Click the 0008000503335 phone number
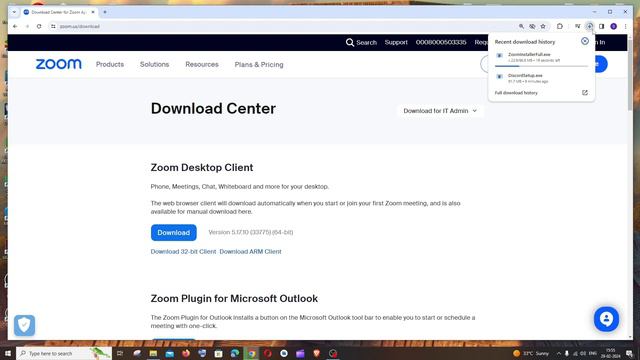 [x=441, y=42]
